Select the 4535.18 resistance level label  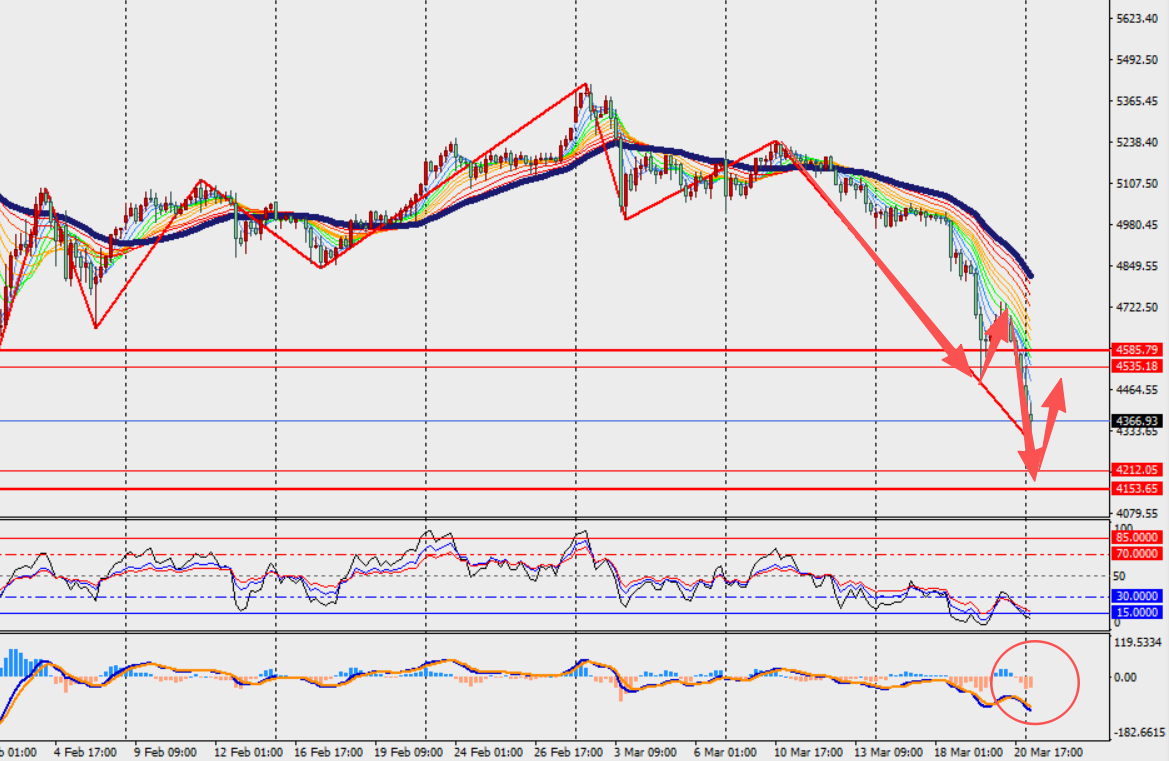[1139, 367]
